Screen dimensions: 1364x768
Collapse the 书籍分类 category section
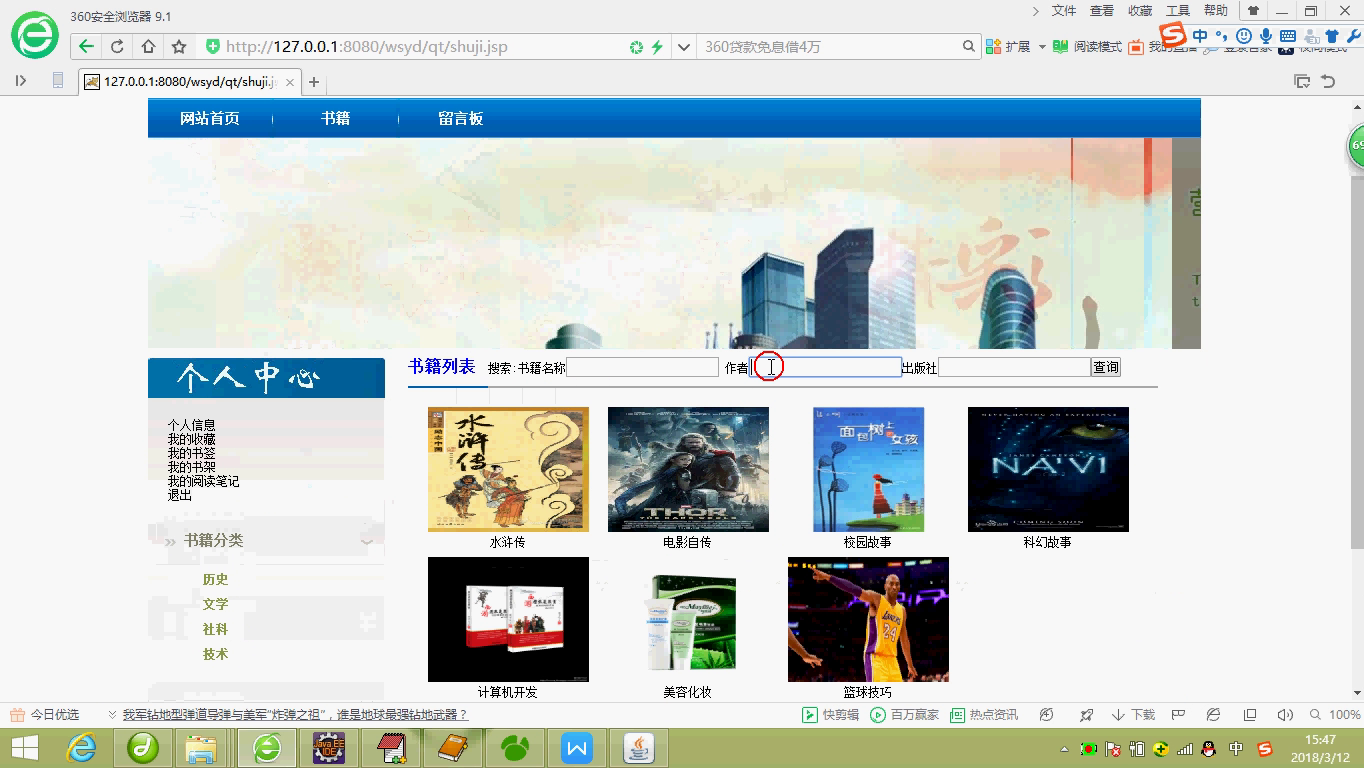tap(367, 541)
